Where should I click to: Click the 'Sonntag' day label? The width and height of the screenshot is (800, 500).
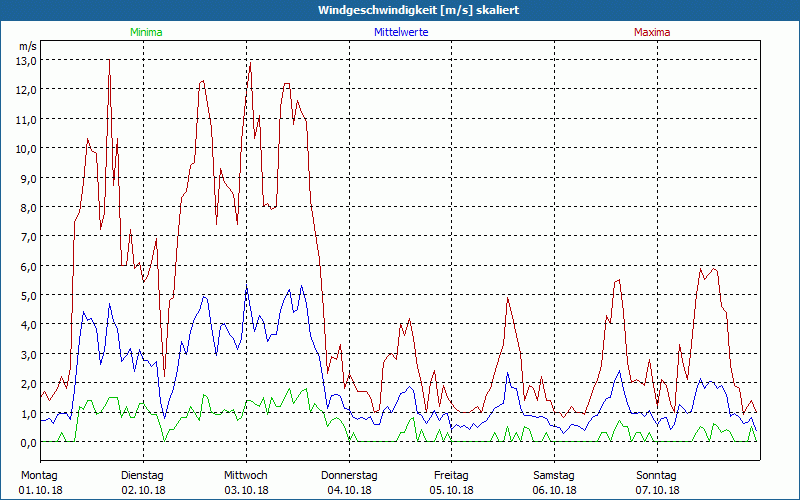(x=656, y=476)
